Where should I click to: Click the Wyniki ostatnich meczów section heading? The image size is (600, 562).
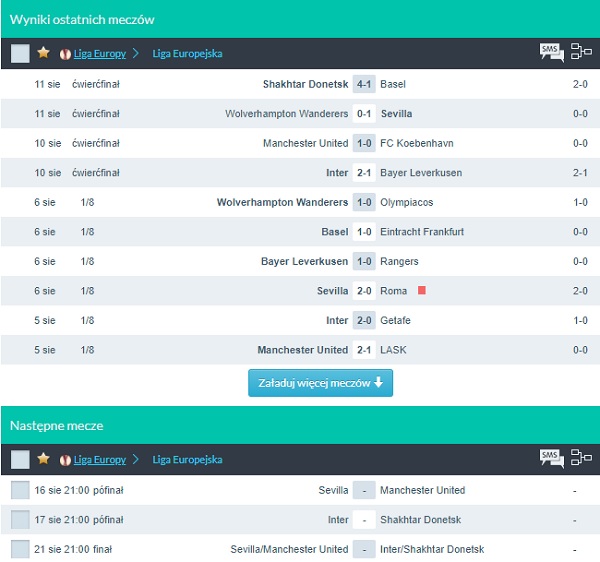[x=82, y=20]
